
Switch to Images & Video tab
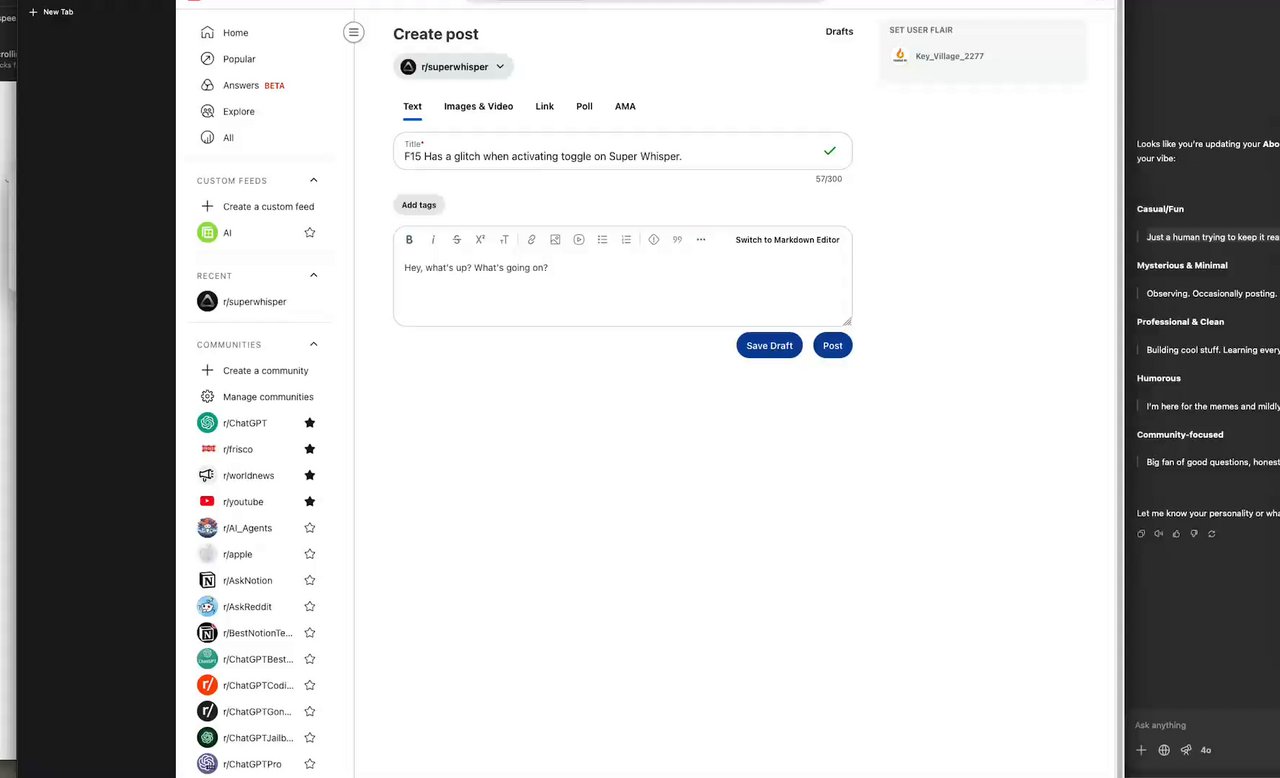(x=479, y=106)
